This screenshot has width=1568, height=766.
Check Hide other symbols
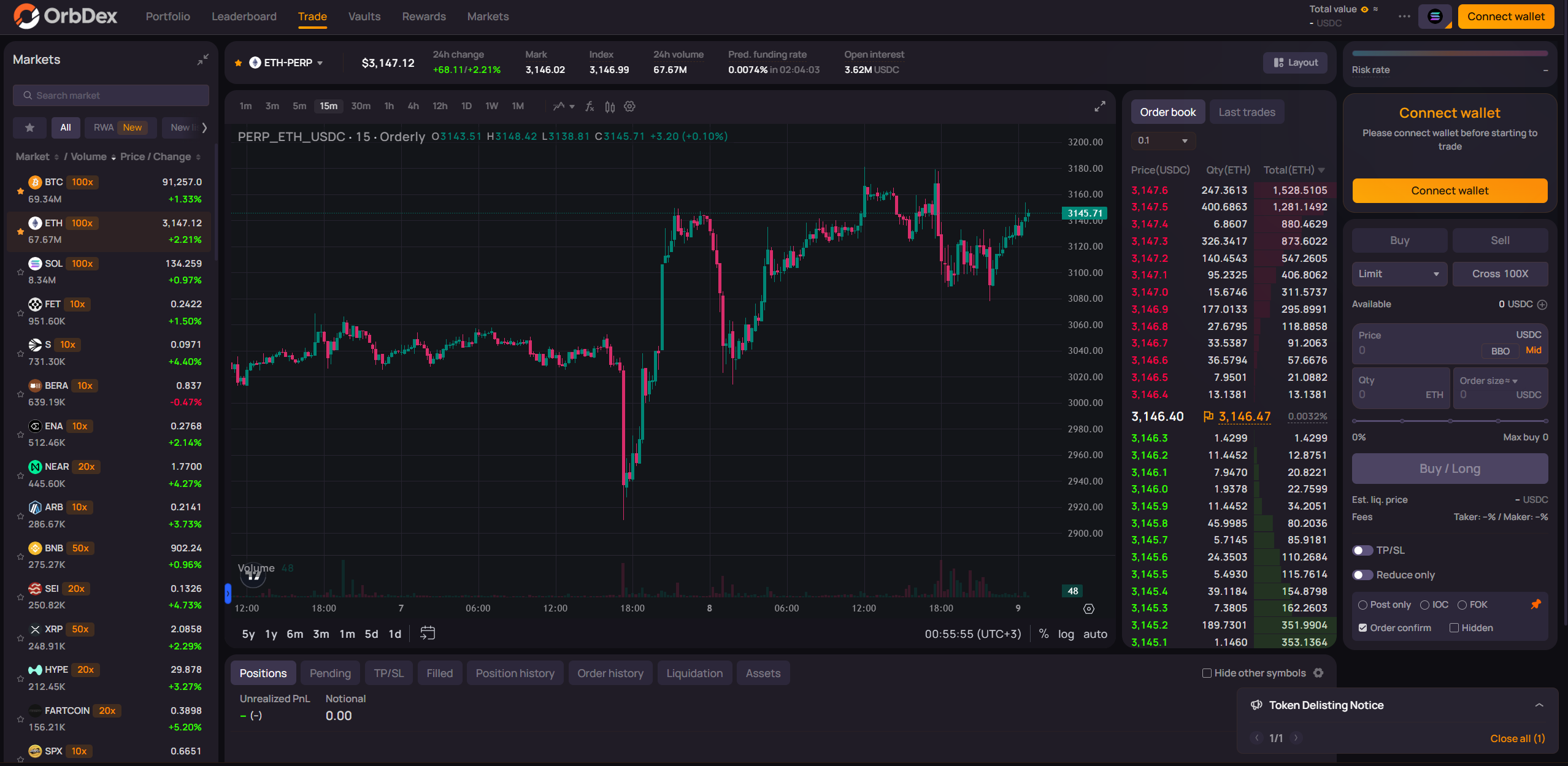1207,673
